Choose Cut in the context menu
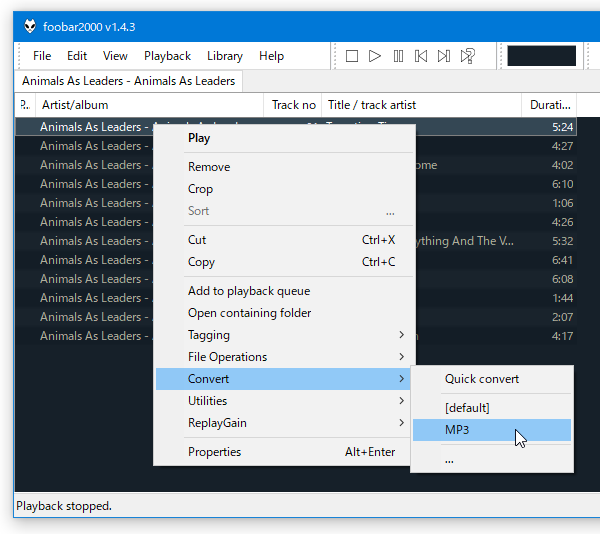The width and height of the screenshot is (600, 534). pyautogui.click(x=284, y=240)
